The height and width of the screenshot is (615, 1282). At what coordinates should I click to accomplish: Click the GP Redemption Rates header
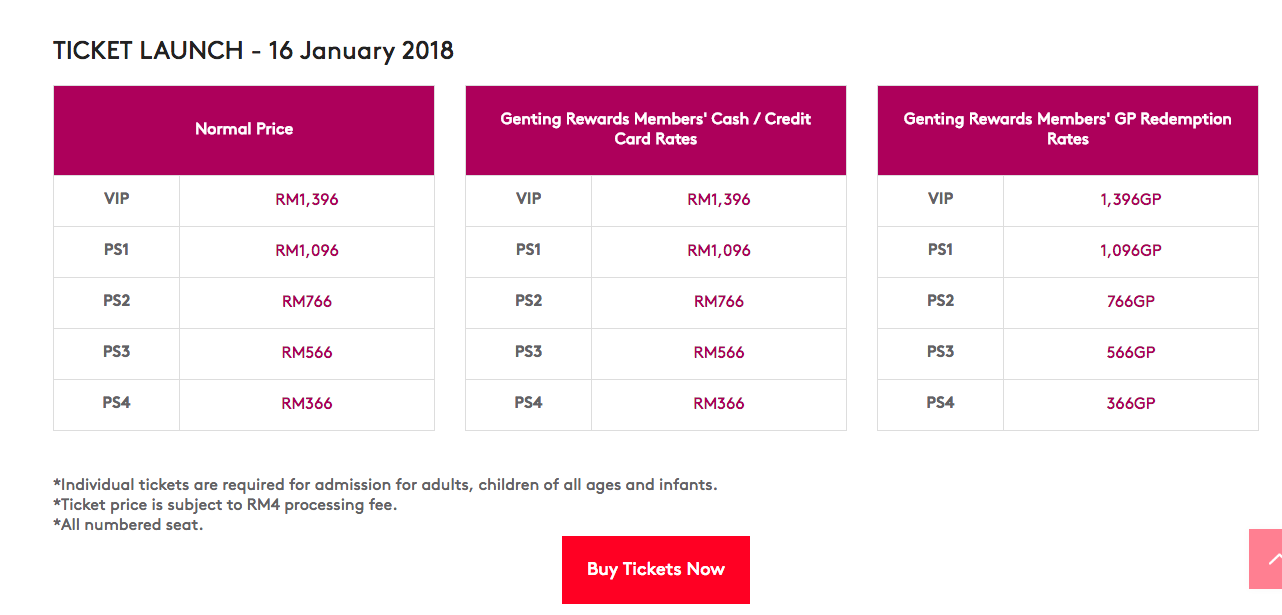pos(1067,129)
